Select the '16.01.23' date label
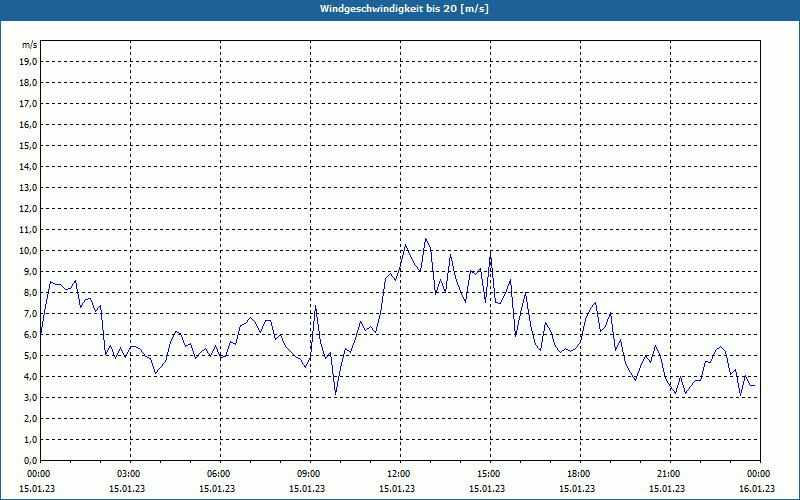 (x=757, y=489)
